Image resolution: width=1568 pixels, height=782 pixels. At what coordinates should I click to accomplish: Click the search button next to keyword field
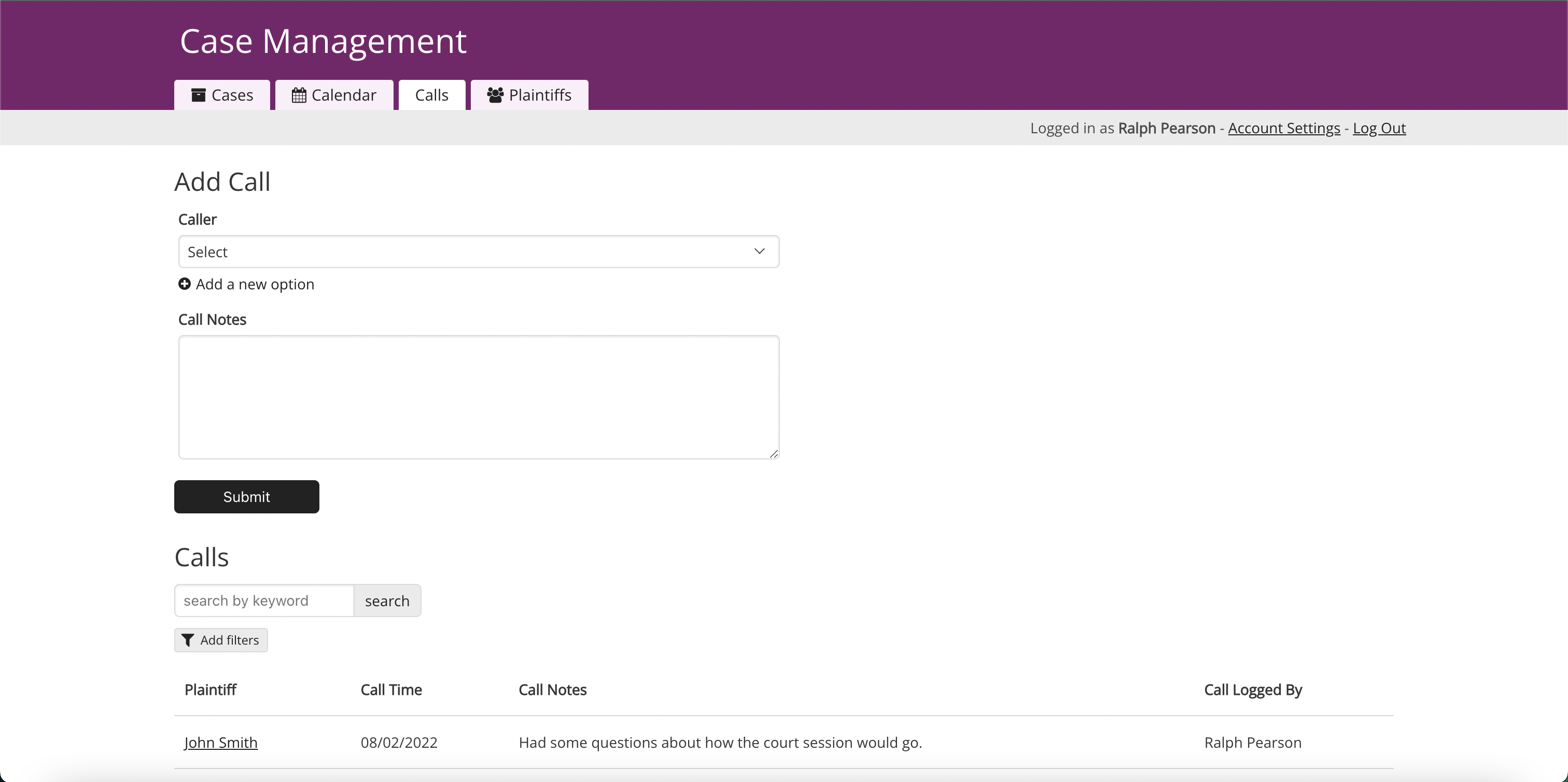(x=387, y=601)
